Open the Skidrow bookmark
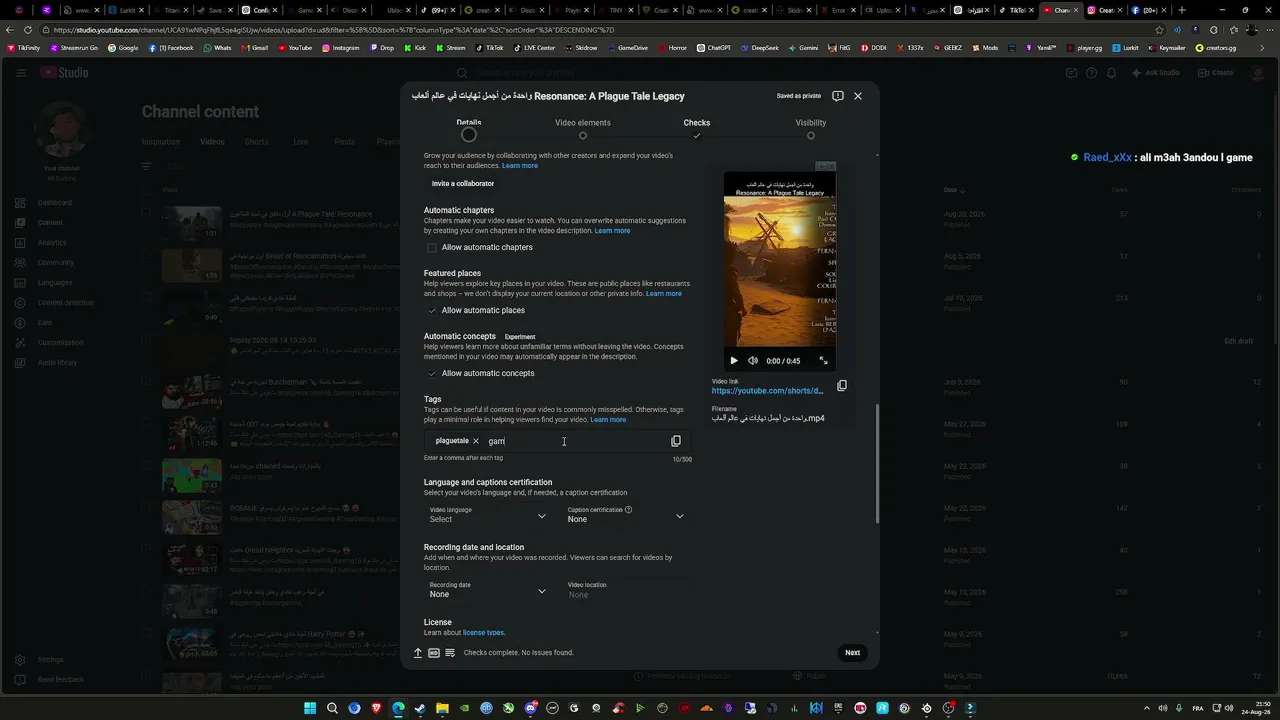 point(581,48)
